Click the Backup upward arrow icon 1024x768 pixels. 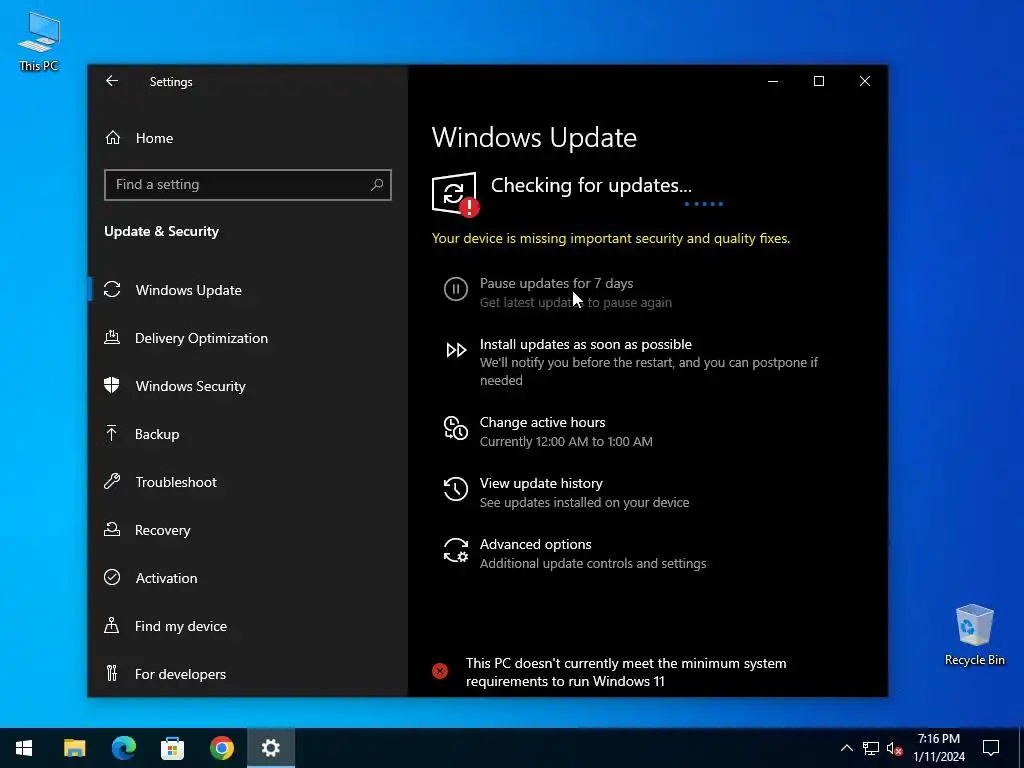click(x=112, y=433)
